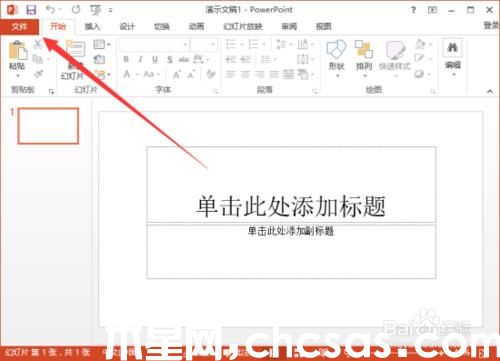Clear all formatting with the eraser icon

click(x=210, y=74)
